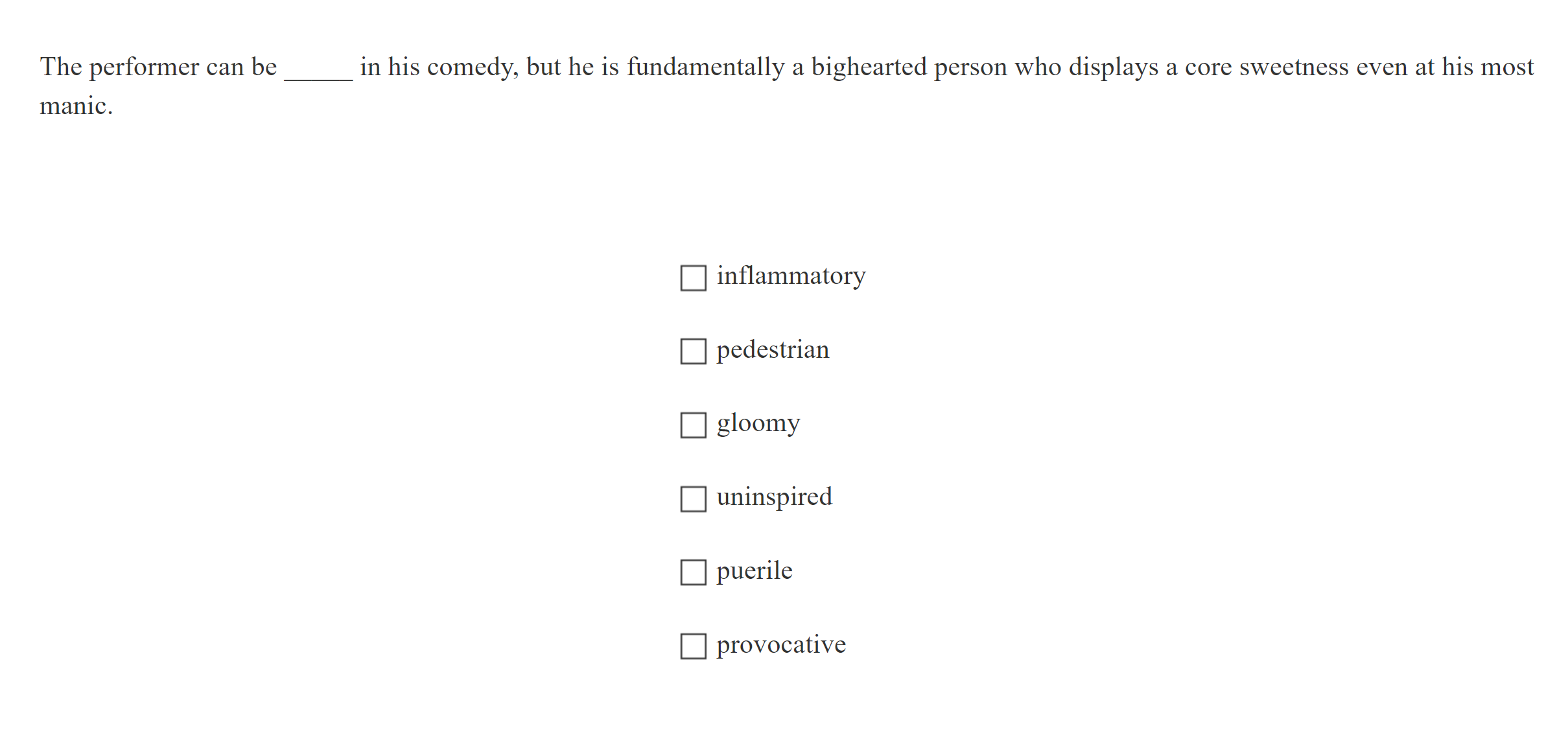Select the word inflammatory label
The image size is (1568, 739).
791,275
